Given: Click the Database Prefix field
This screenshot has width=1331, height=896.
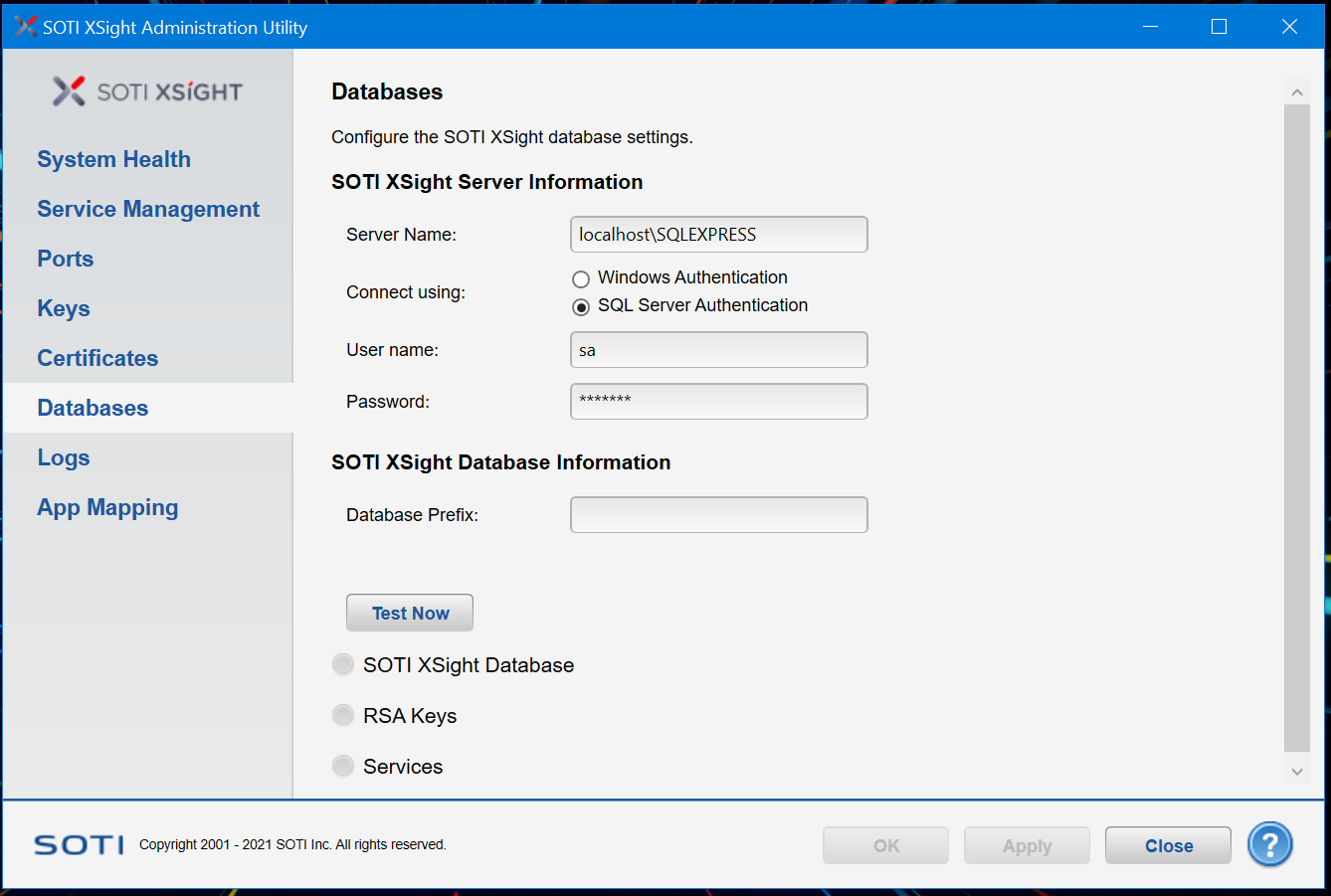Looking at the screenshot, I should click(x=719, y=515).
